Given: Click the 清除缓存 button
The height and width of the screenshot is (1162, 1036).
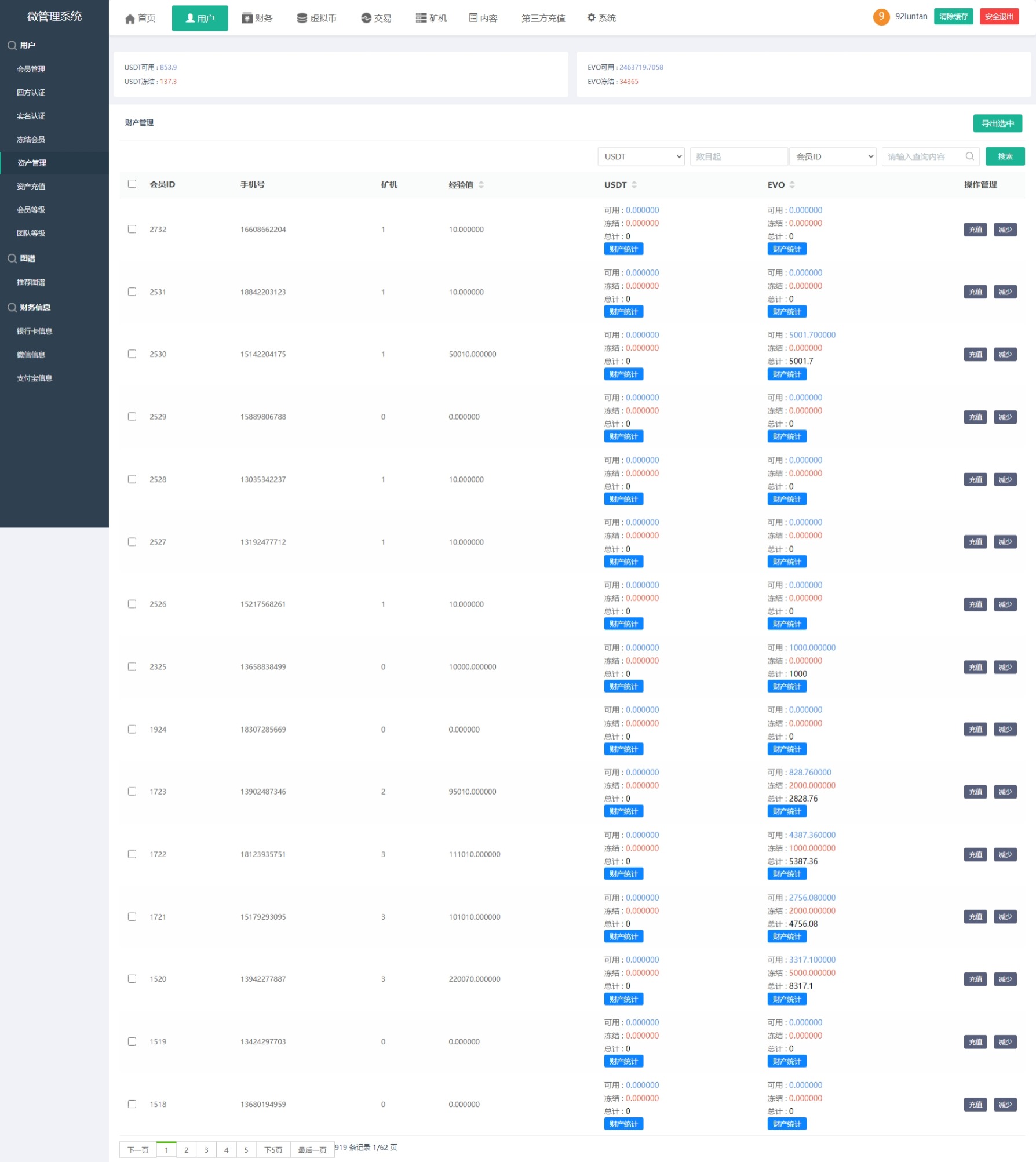Looking at the screenshot, I should (x=953, y=16).
